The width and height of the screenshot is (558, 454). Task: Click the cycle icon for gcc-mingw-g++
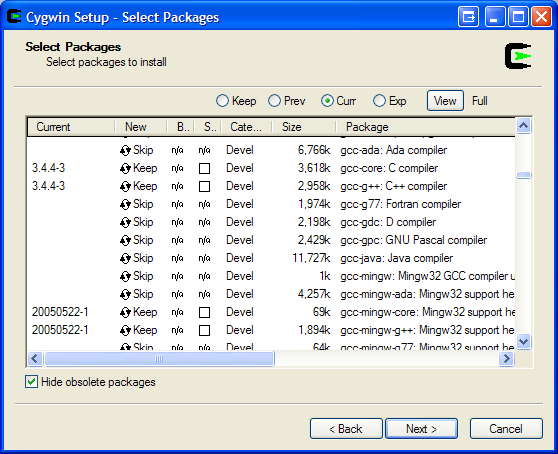point(125,331)
